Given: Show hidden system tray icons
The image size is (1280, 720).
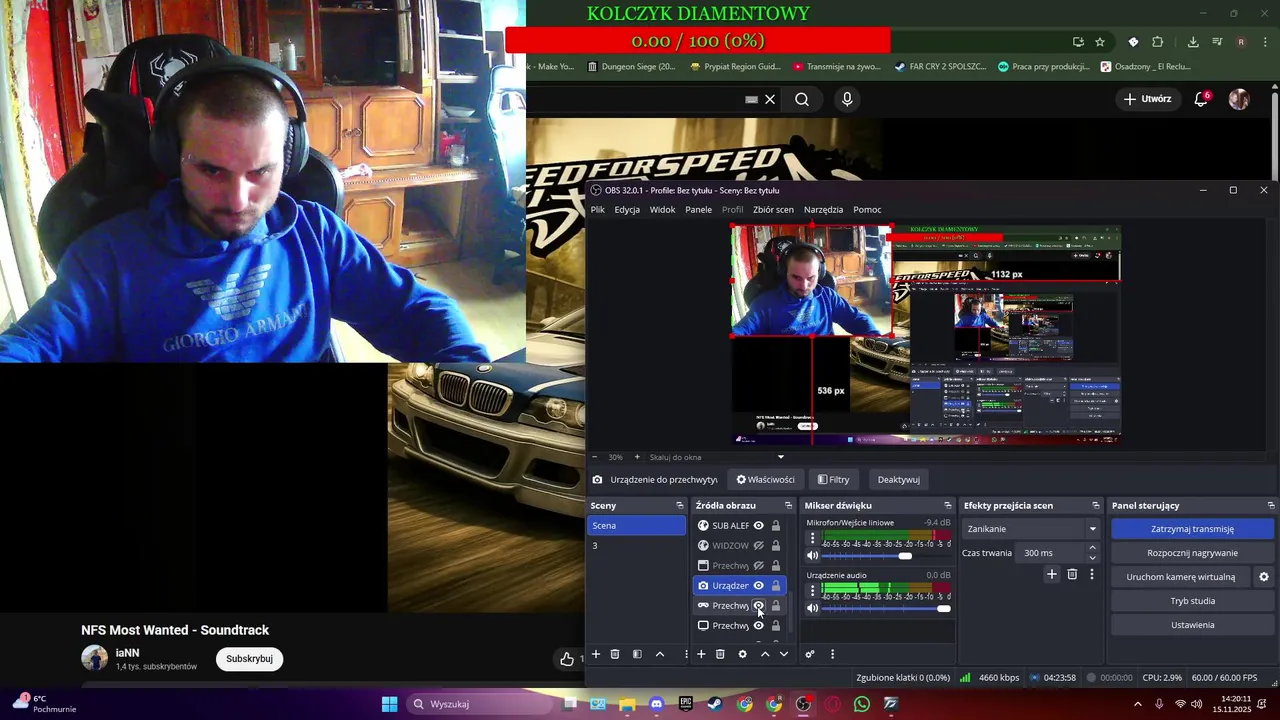Looking at the screenshot, I should tap(1137, 704).
